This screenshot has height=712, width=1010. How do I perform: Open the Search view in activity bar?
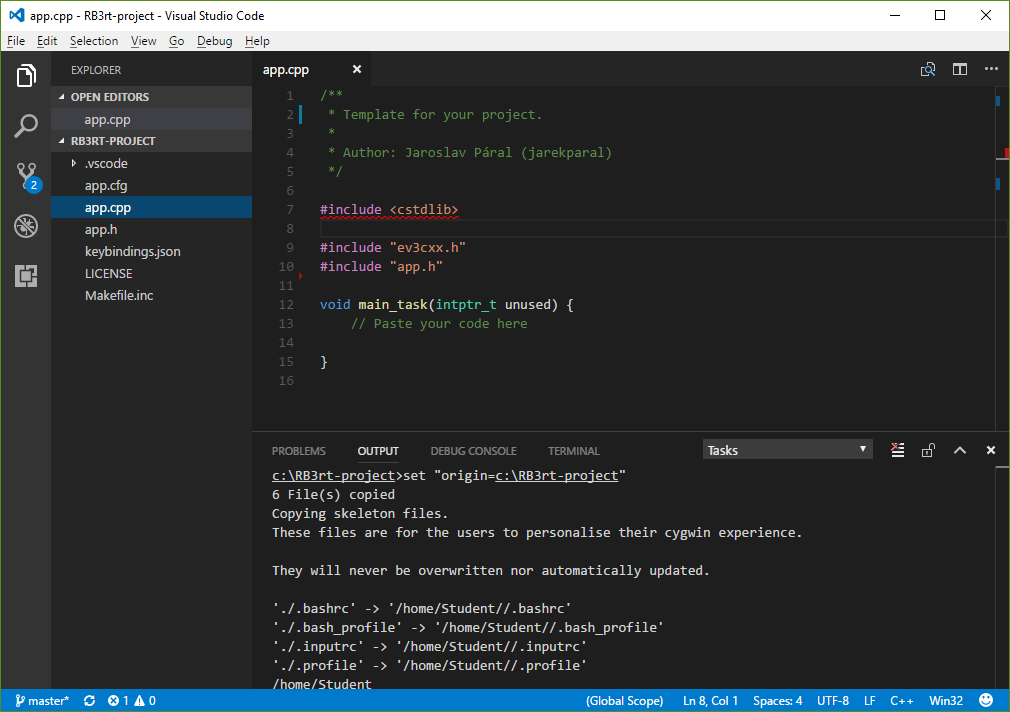click(26, 126)
